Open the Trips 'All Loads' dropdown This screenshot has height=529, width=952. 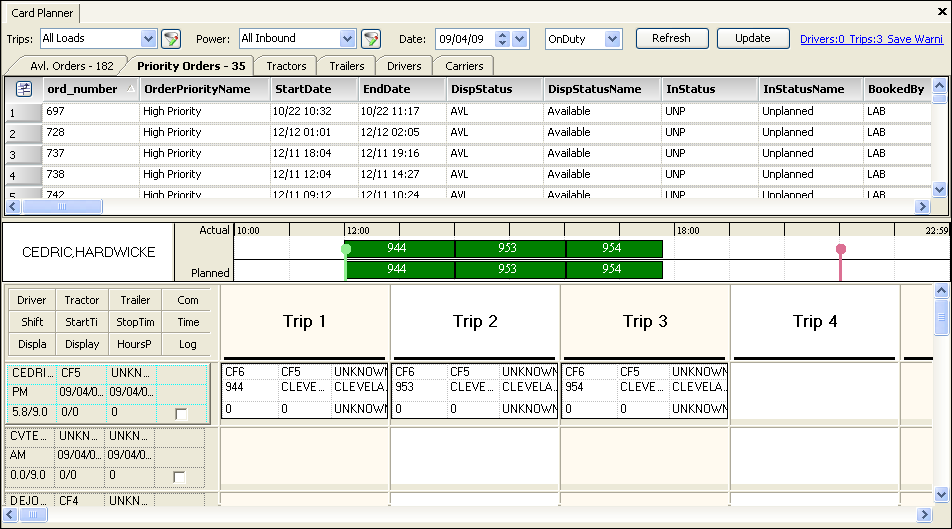tap(149, 39)
